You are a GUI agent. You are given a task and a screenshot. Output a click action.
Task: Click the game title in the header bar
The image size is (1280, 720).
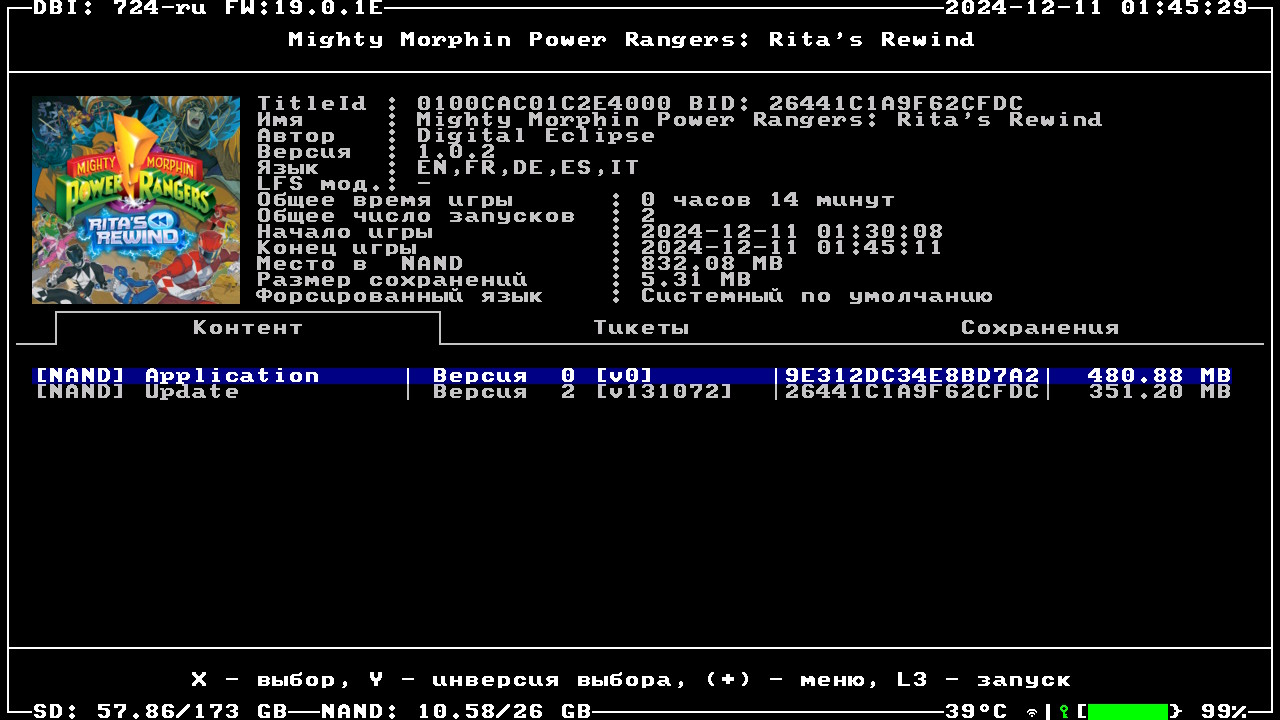(632, 40)
